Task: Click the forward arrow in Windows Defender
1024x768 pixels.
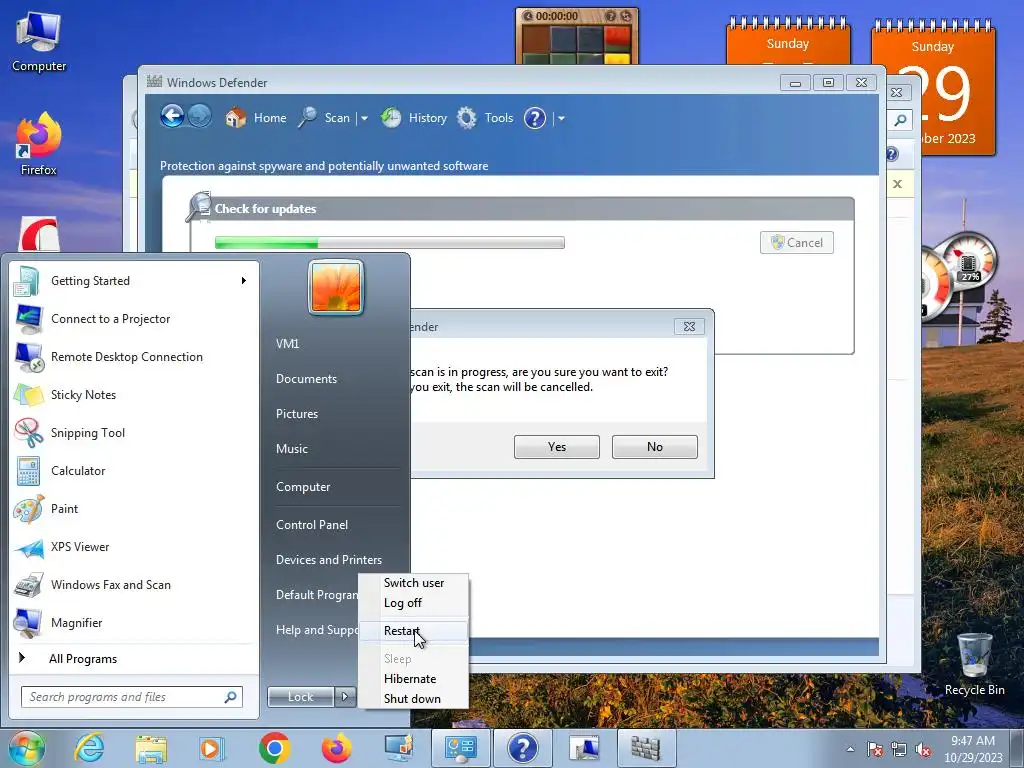Action: pos(199,117)
